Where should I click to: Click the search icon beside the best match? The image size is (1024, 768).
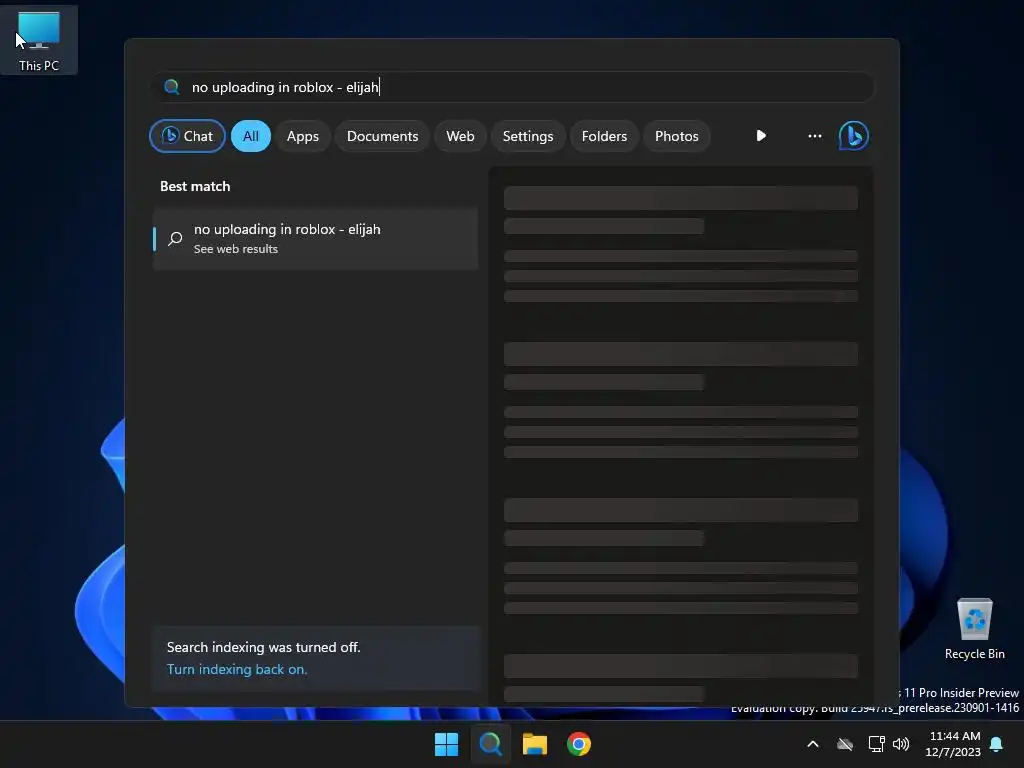coord(175,238)
